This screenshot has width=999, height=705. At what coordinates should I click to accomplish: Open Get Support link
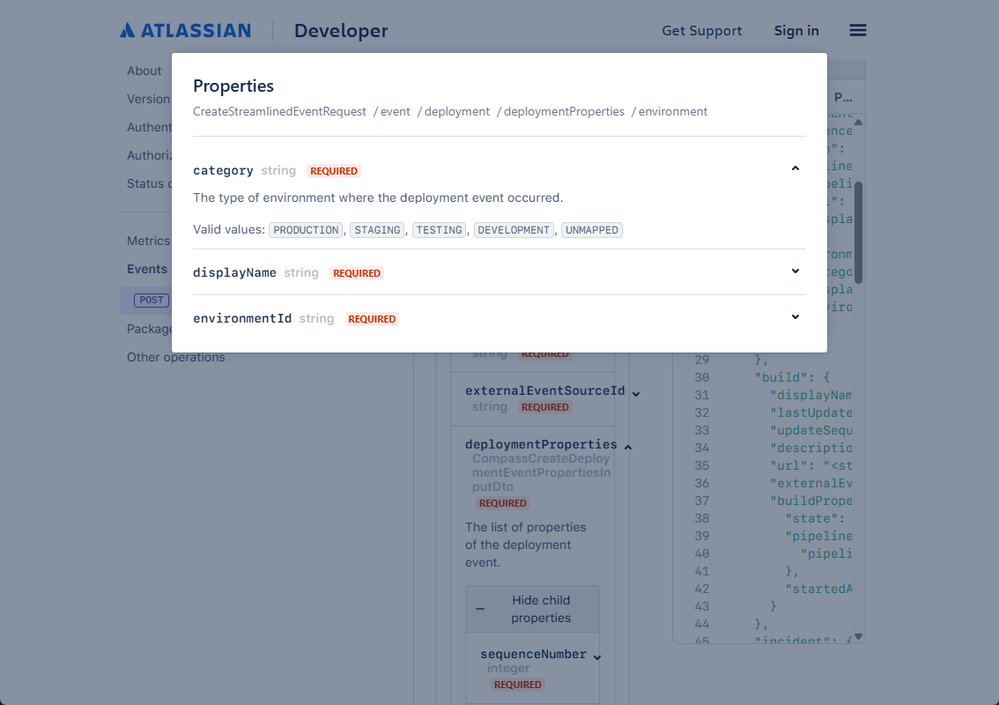[x=701, y=31]
